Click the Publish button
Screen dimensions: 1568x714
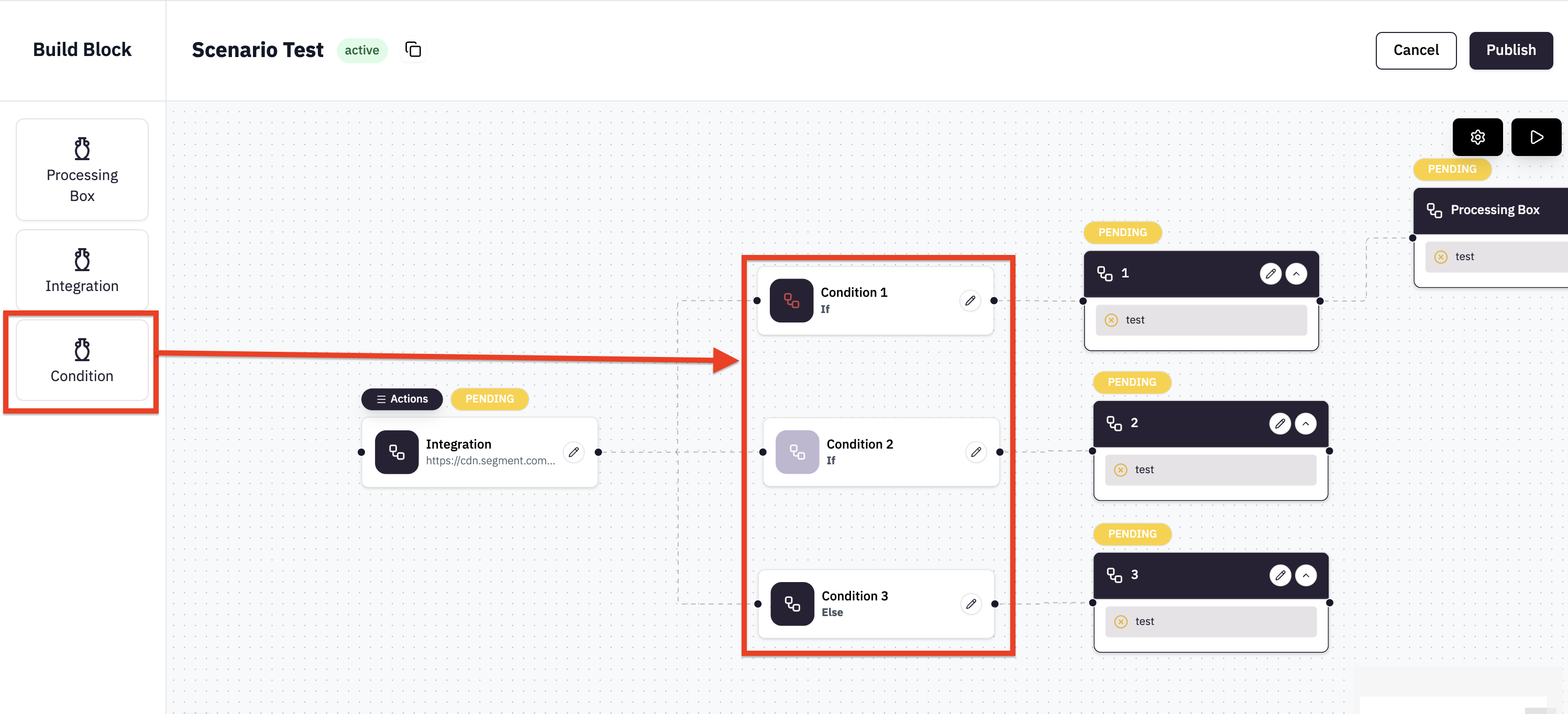pyautogui.click(x=1511, y=50)
